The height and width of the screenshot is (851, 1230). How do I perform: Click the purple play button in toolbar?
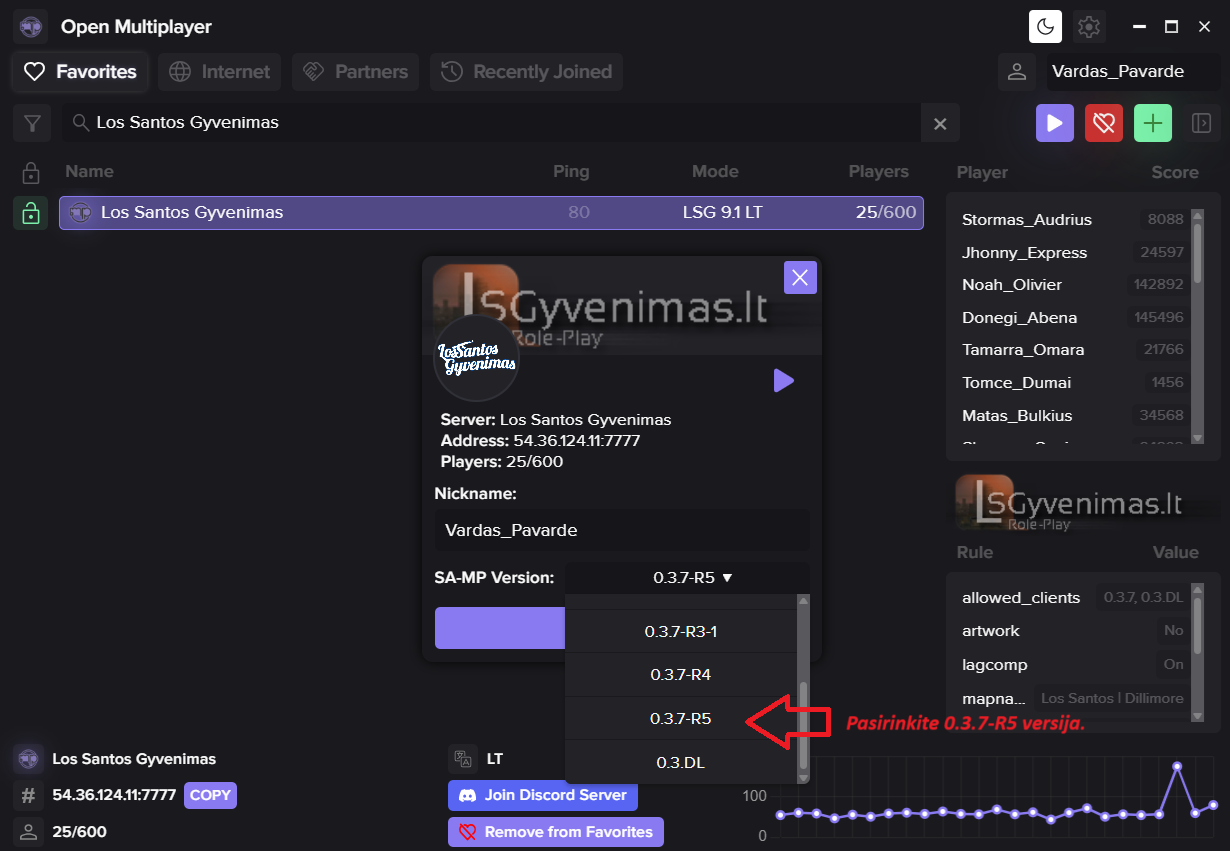coord(1054,123)
